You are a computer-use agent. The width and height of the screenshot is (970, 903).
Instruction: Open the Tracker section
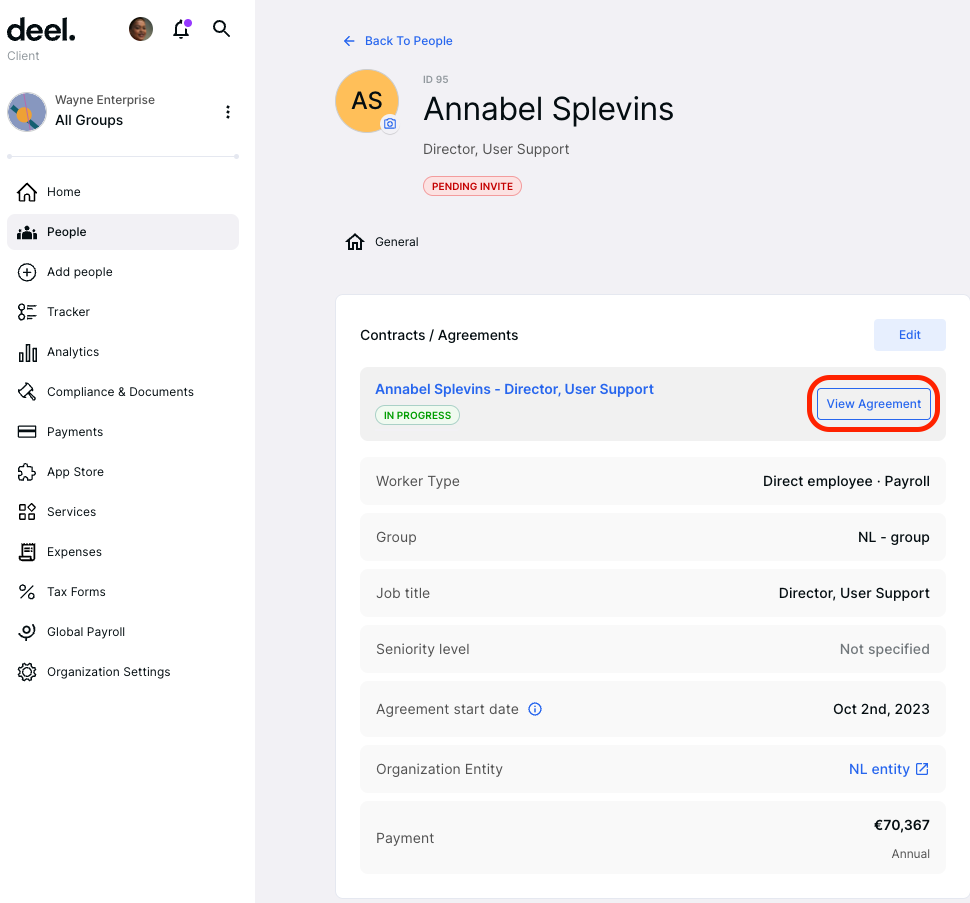[x=68, y=312]
